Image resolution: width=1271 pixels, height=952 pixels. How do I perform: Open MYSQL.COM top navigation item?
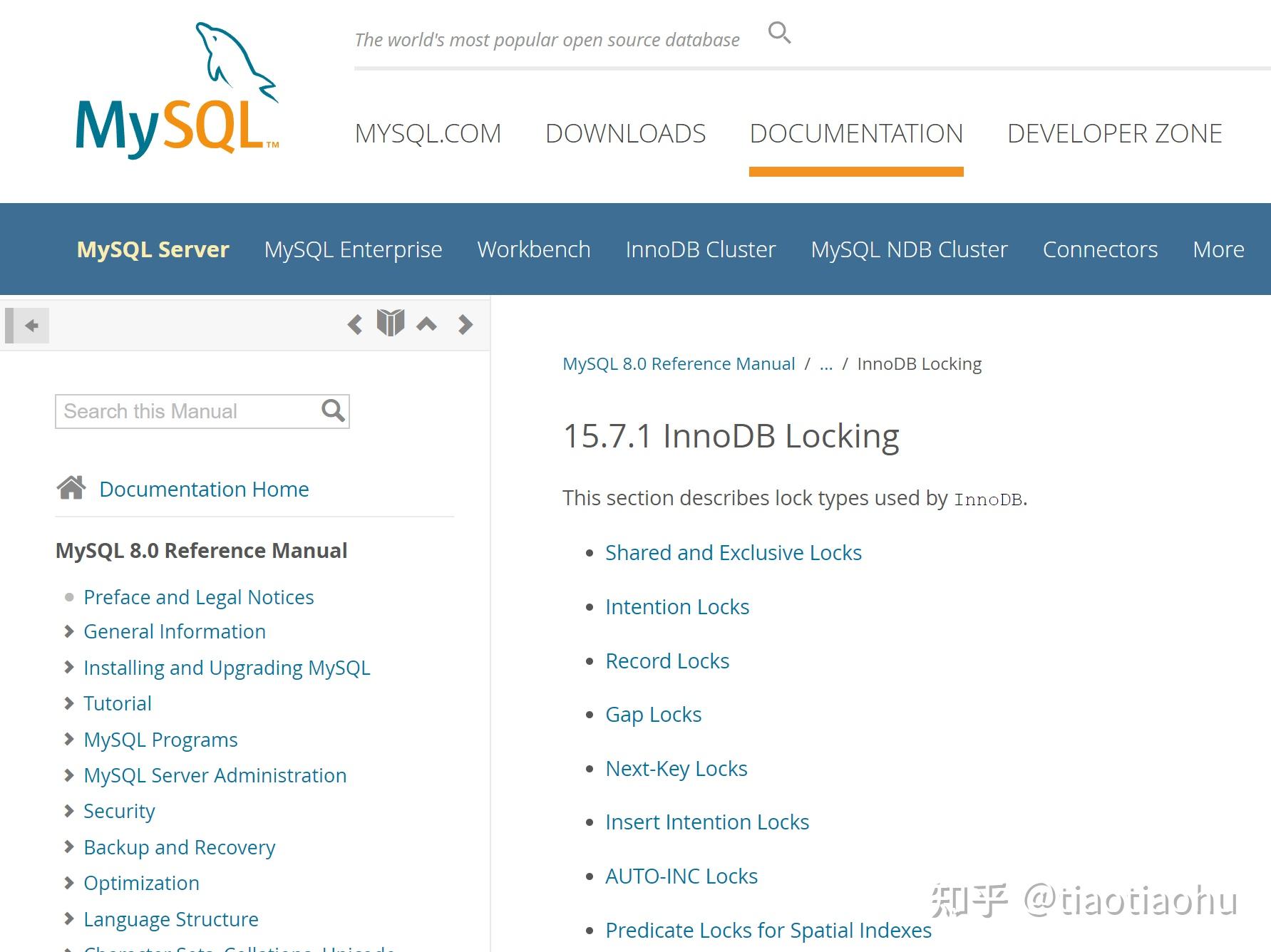[x=428, y=133]
